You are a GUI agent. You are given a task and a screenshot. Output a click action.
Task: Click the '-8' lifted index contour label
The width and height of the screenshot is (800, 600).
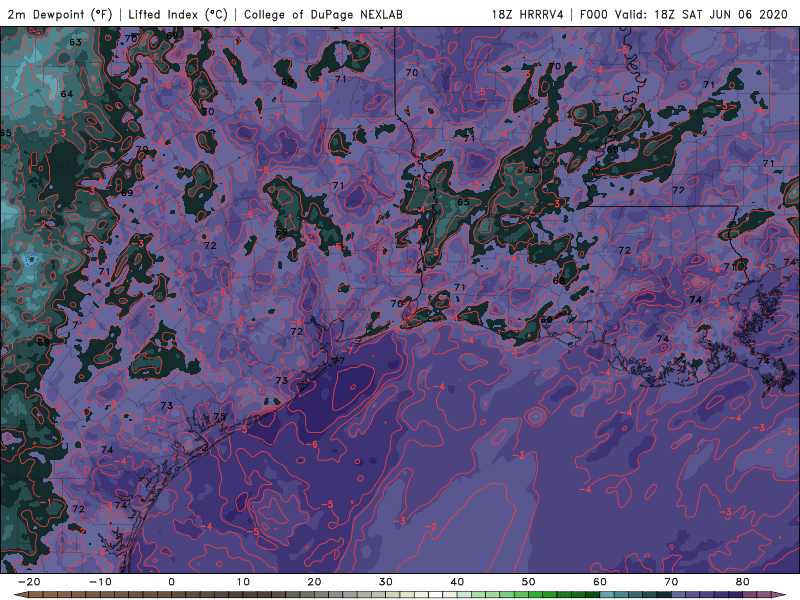click(x=264, y=170)
